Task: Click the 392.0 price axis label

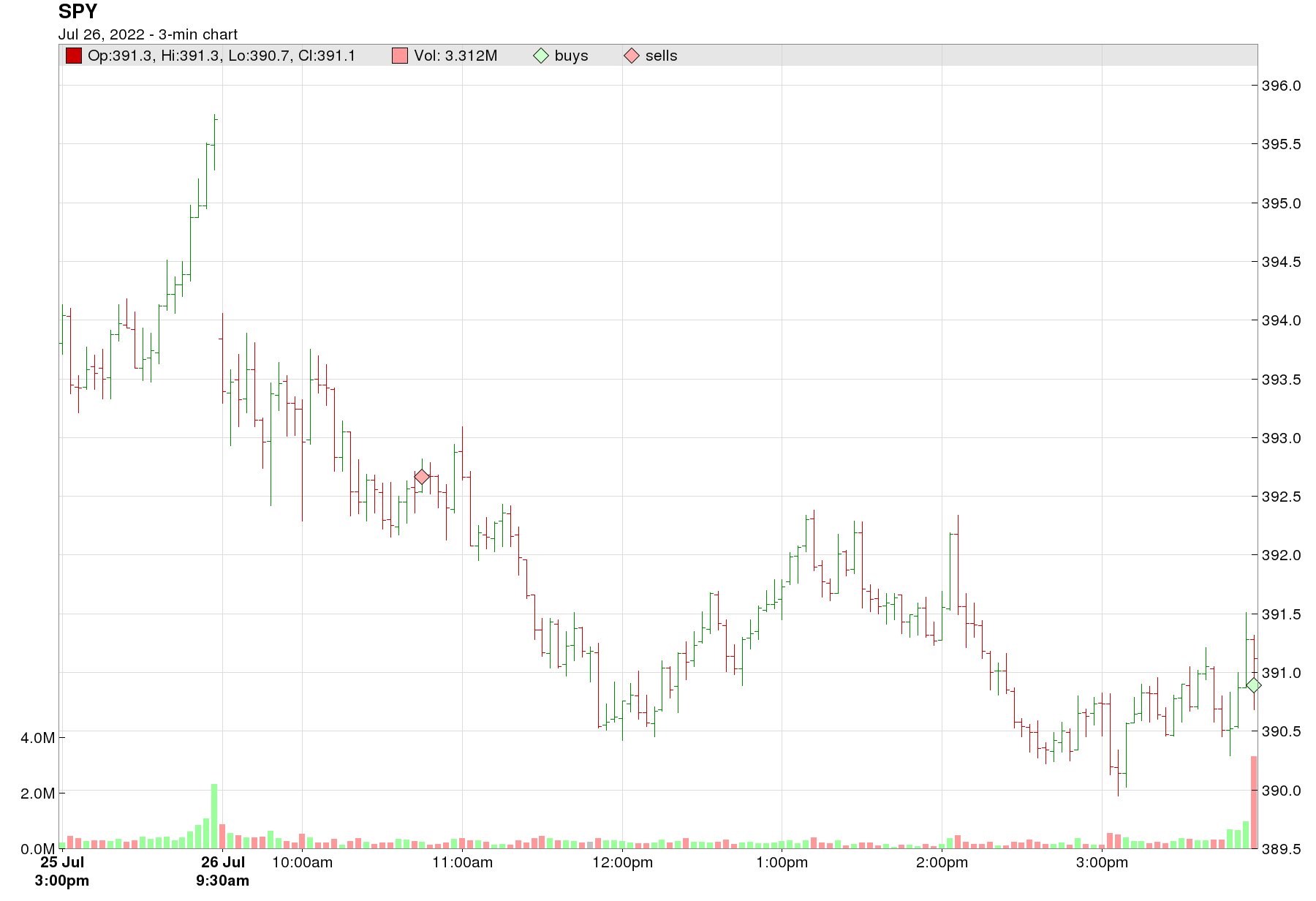Action: pyautogui.click(x=1282, y=555)
